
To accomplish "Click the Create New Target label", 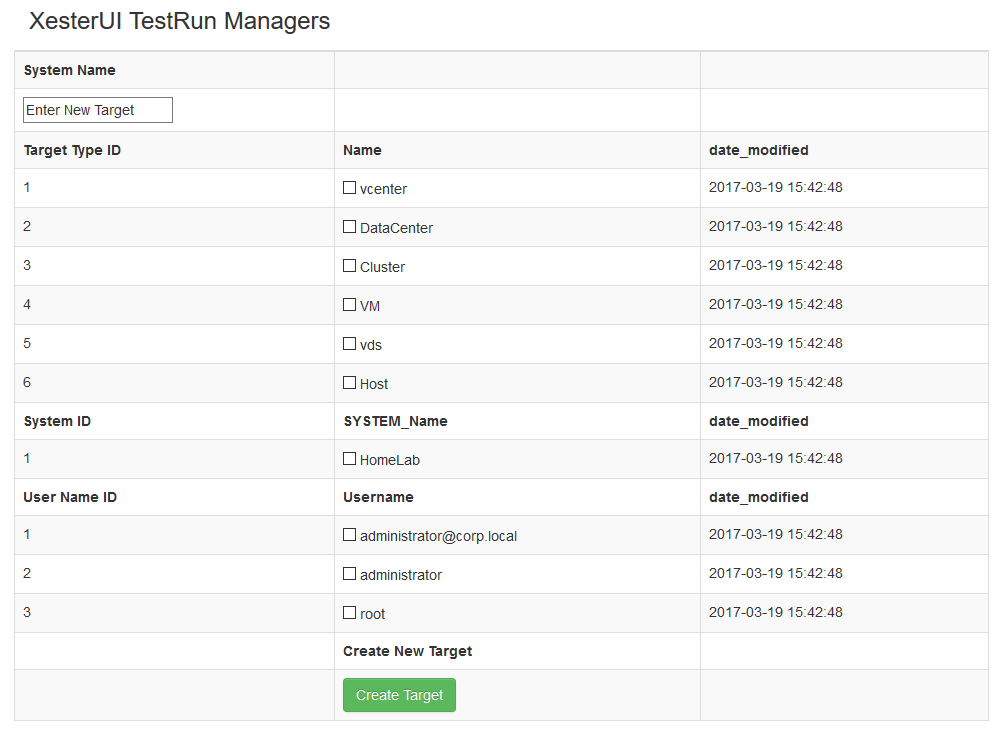I will 407,651.
